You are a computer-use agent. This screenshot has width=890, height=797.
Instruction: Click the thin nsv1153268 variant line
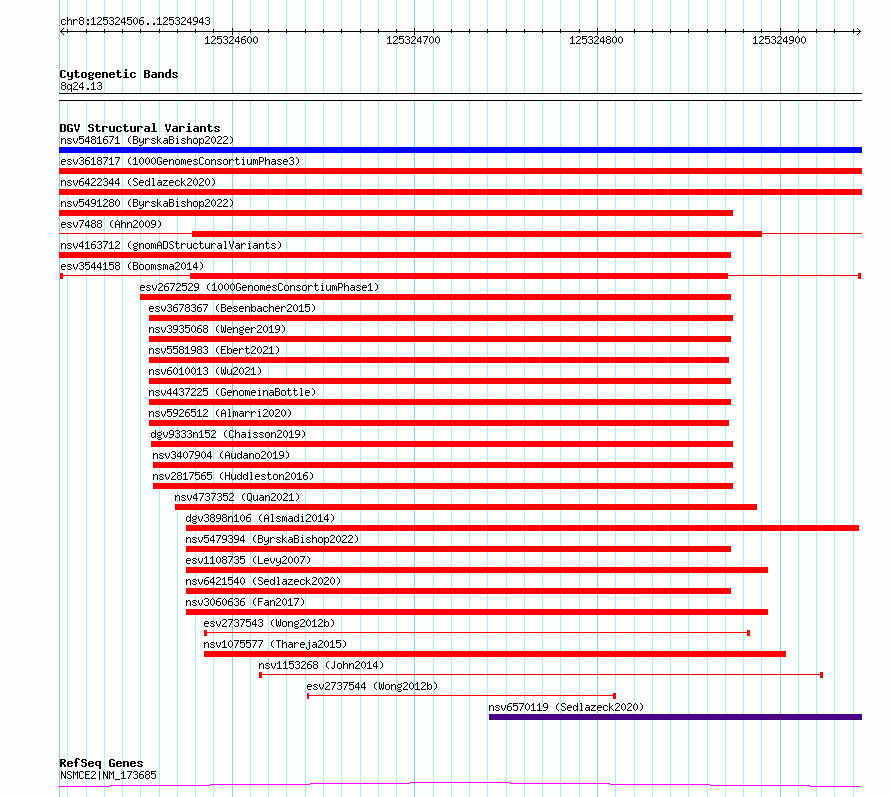(x=541, y=675)
